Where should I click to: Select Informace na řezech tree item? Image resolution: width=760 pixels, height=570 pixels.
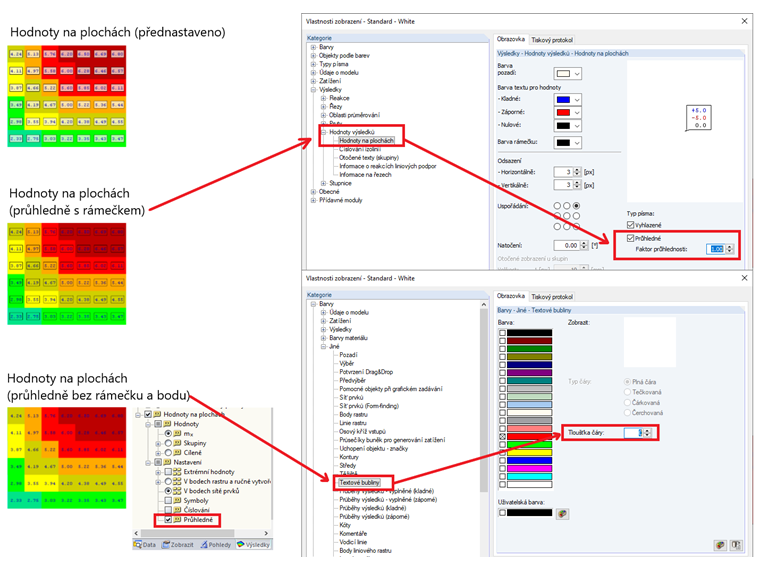(x=365, y=174)
